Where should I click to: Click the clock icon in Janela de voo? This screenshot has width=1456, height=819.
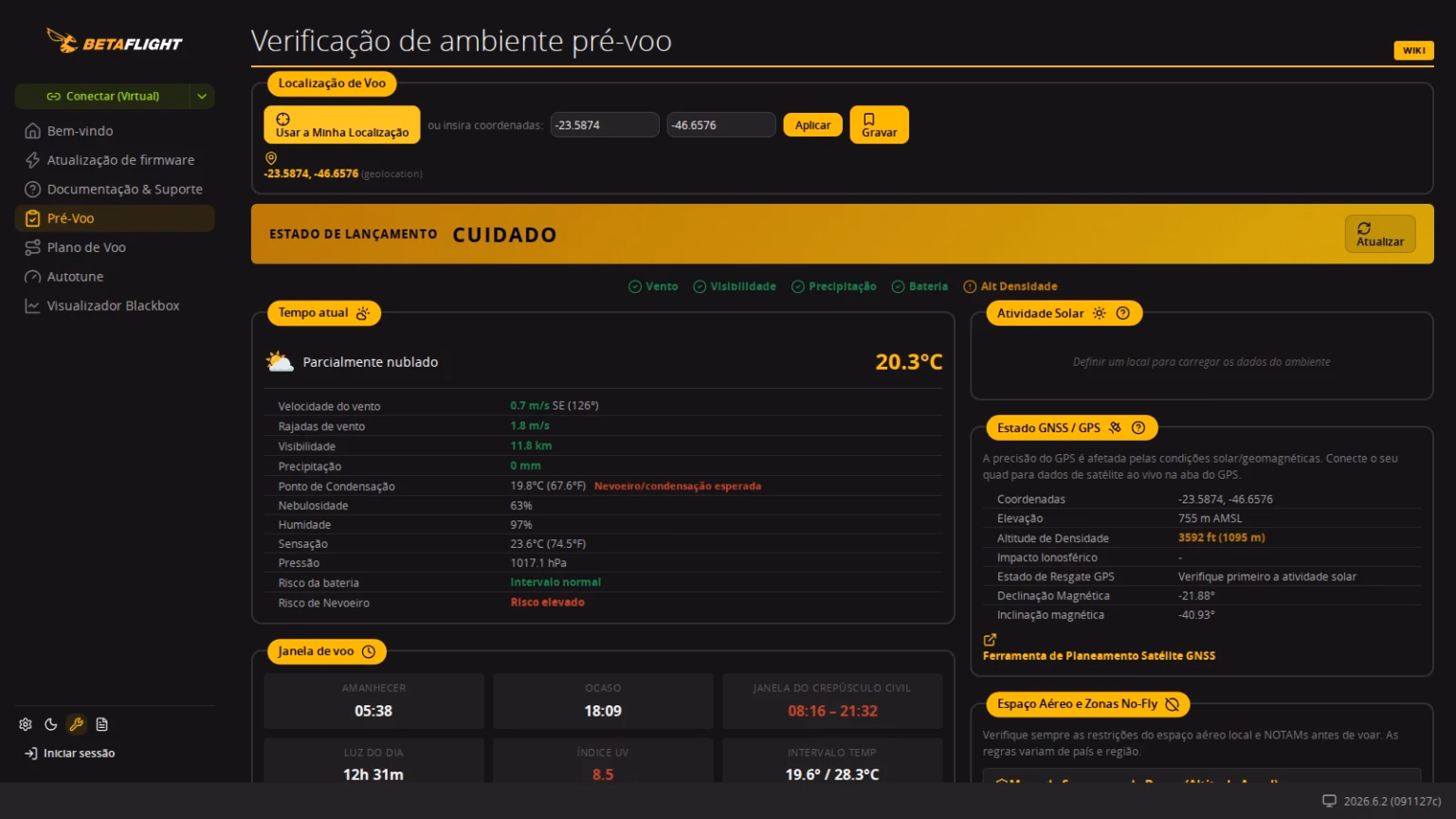tap(369, 651)
